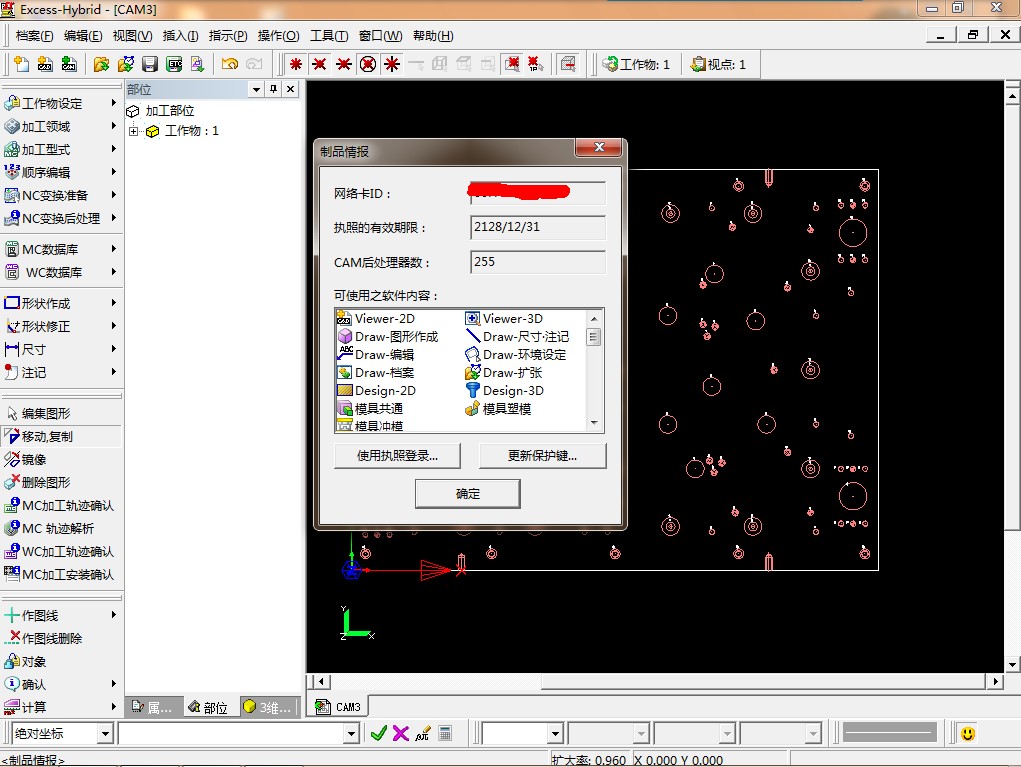Image resolution: width=1021 pixels, height=767 pixels.
Task: Click horizontal scrollbar right arrow in canvas
Action: pos(995,682)
